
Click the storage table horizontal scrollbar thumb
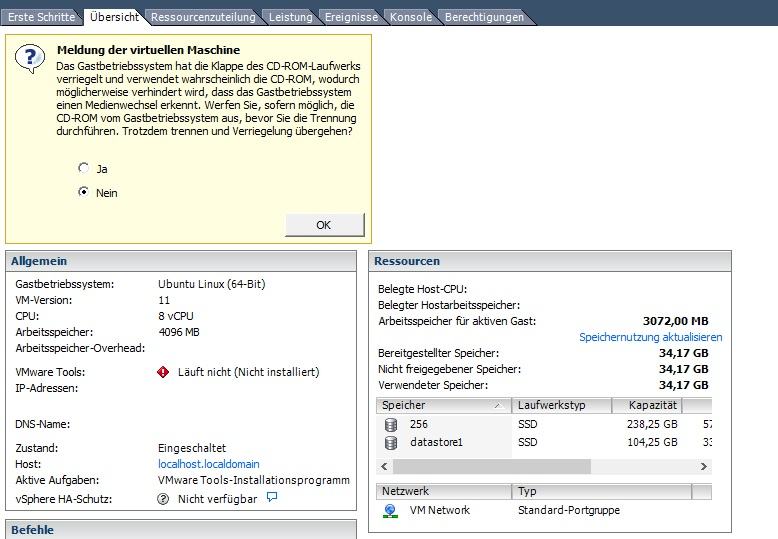coord(492,467)
